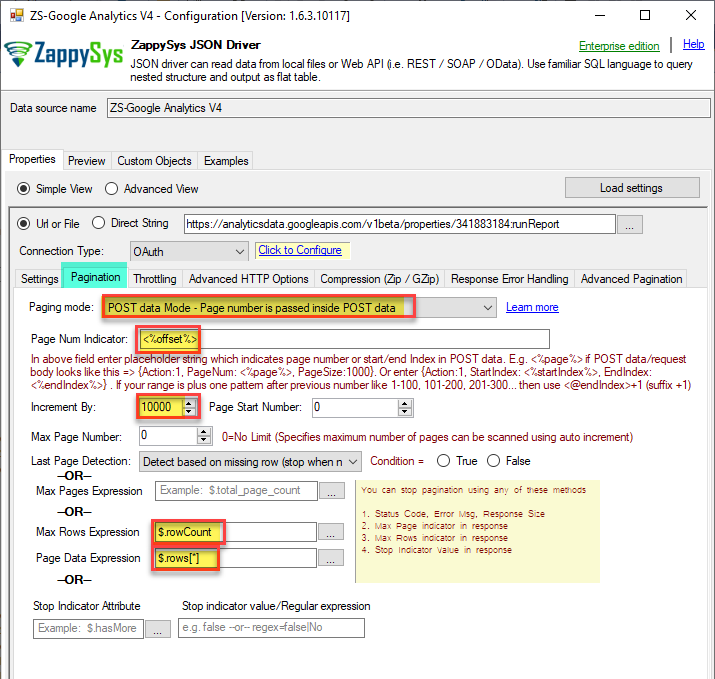Go to the Examples tab
Image resolution: width=715 pixels, height=679 pixels.
coord(226,161)
